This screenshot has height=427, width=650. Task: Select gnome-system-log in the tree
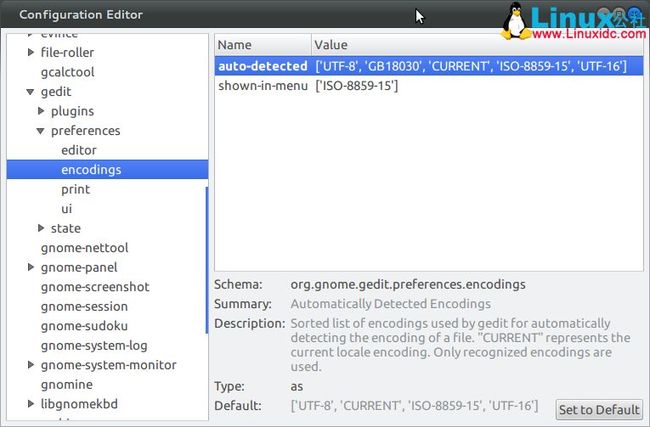click(94, 346)
